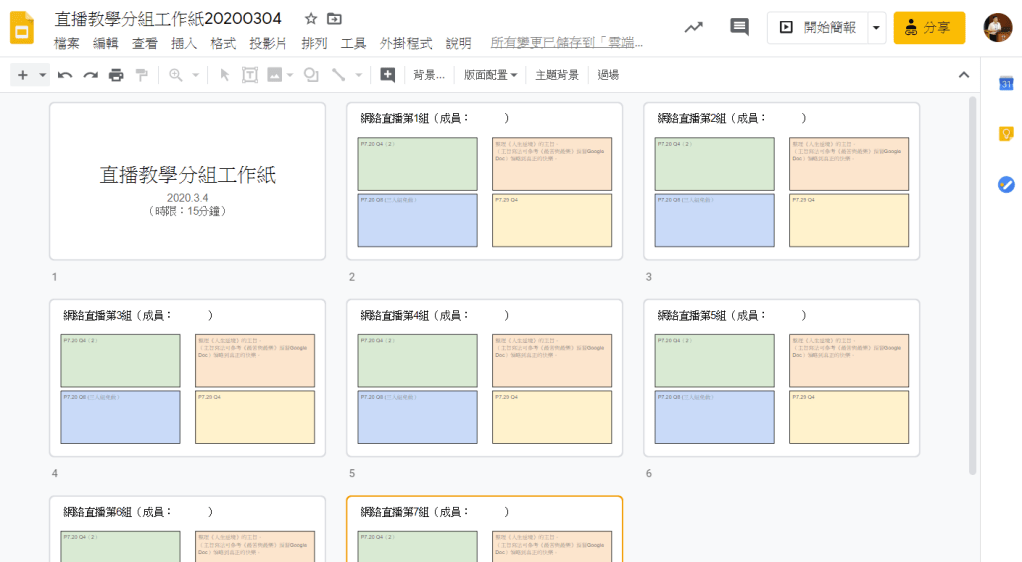1022x562 pixels.
Task: Collapse the toolbar with chevron arrow
Action: 963,75
